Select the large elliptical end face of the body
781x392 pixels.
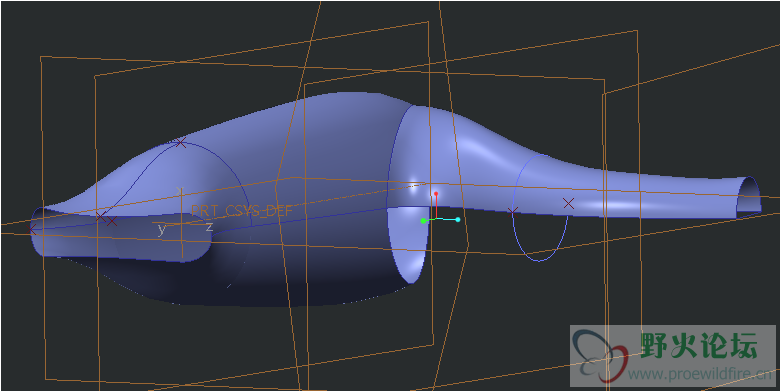(x=406, y=194)
